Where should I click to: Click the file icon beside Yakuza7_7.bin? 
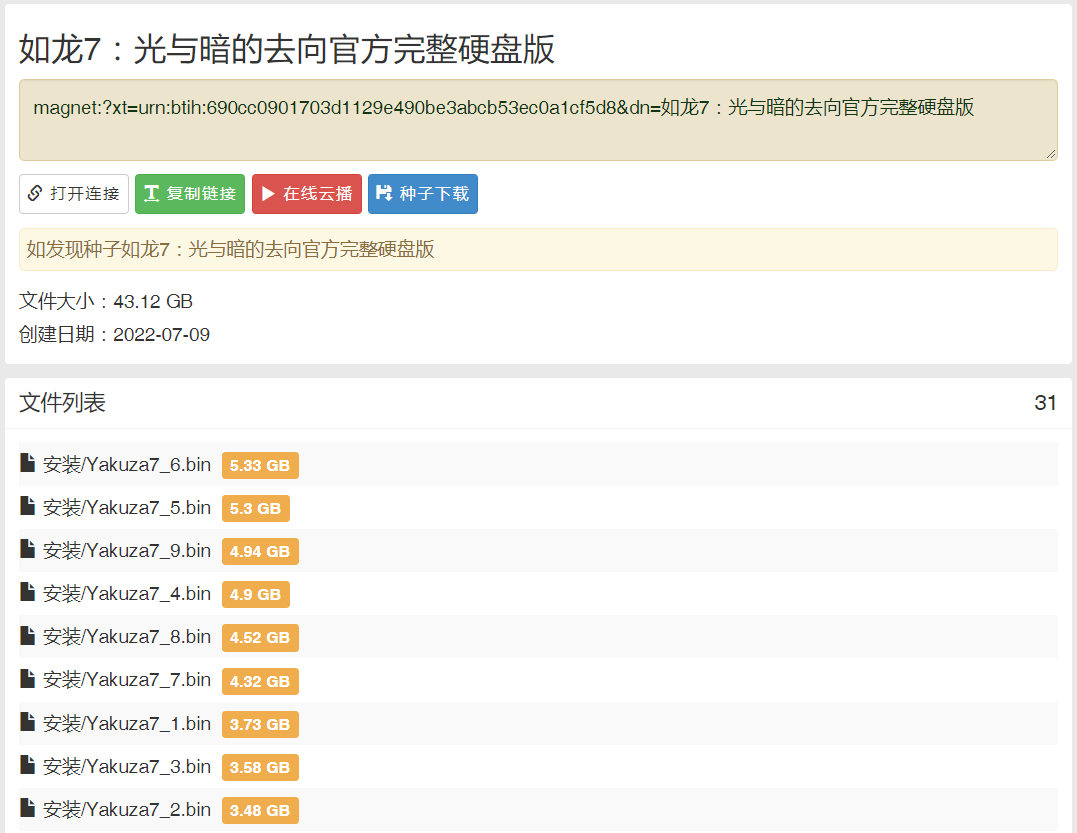point(27,678)
